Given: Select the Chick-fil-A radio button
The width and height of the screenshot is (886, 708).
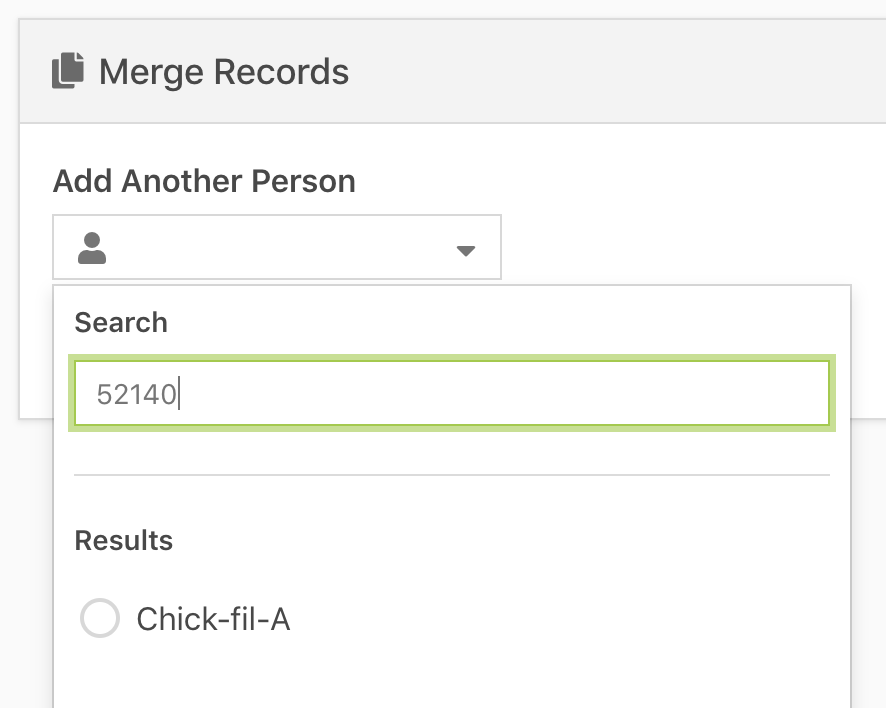Looking at the screenshot, I should (x=99, y=618).
